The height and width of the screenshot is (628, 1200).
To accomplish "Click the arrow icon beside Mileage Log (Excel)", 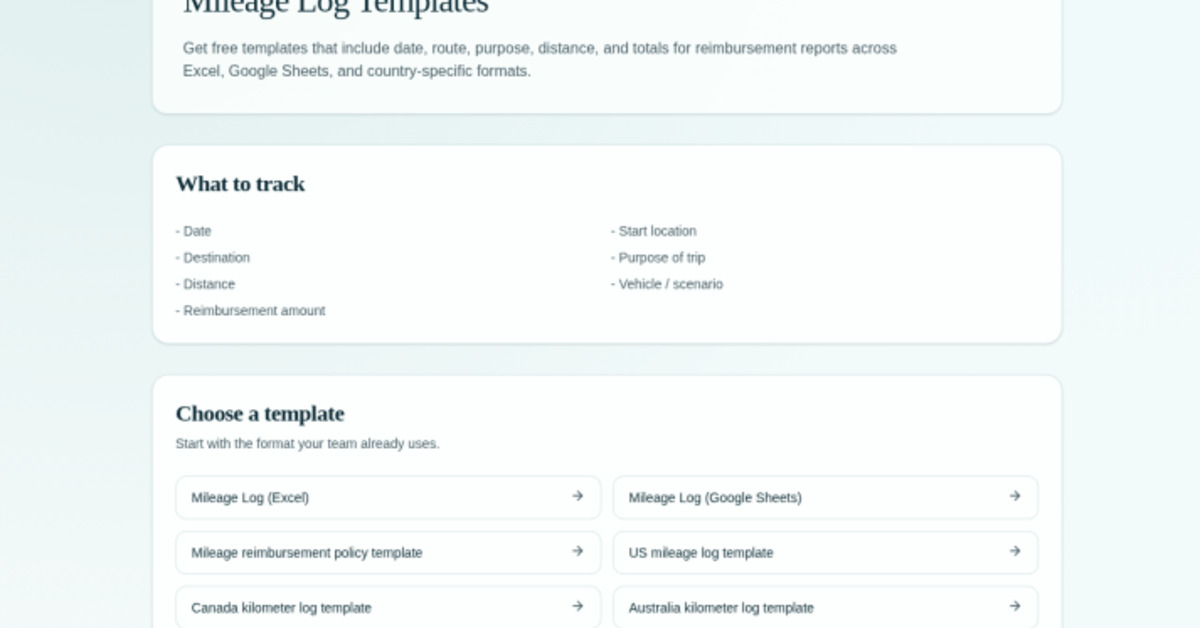I will 577,496.
